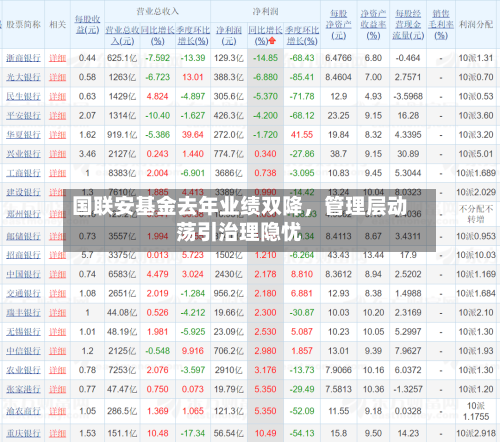500x442 pixels.
Task: Sort by 营业总收入(元) column header
Action: click(x=122, y=36)
